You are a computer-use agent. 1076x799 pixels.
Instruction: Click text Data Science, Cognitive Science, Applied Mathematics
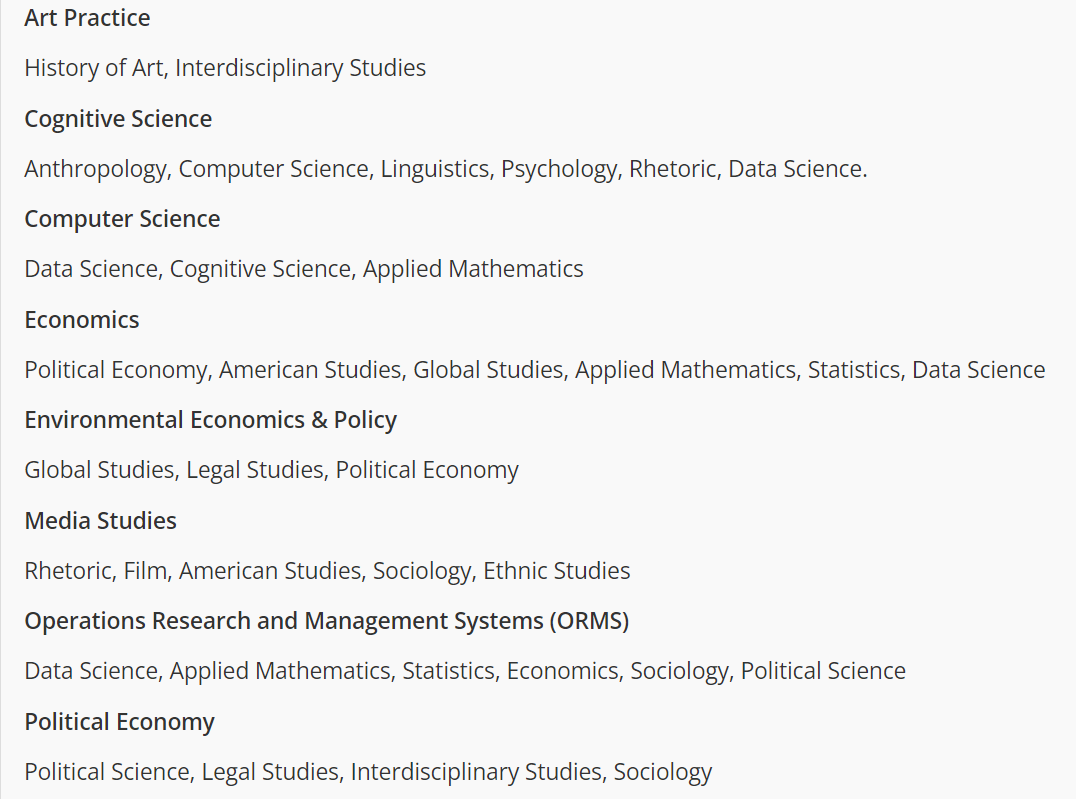point(304,269)
